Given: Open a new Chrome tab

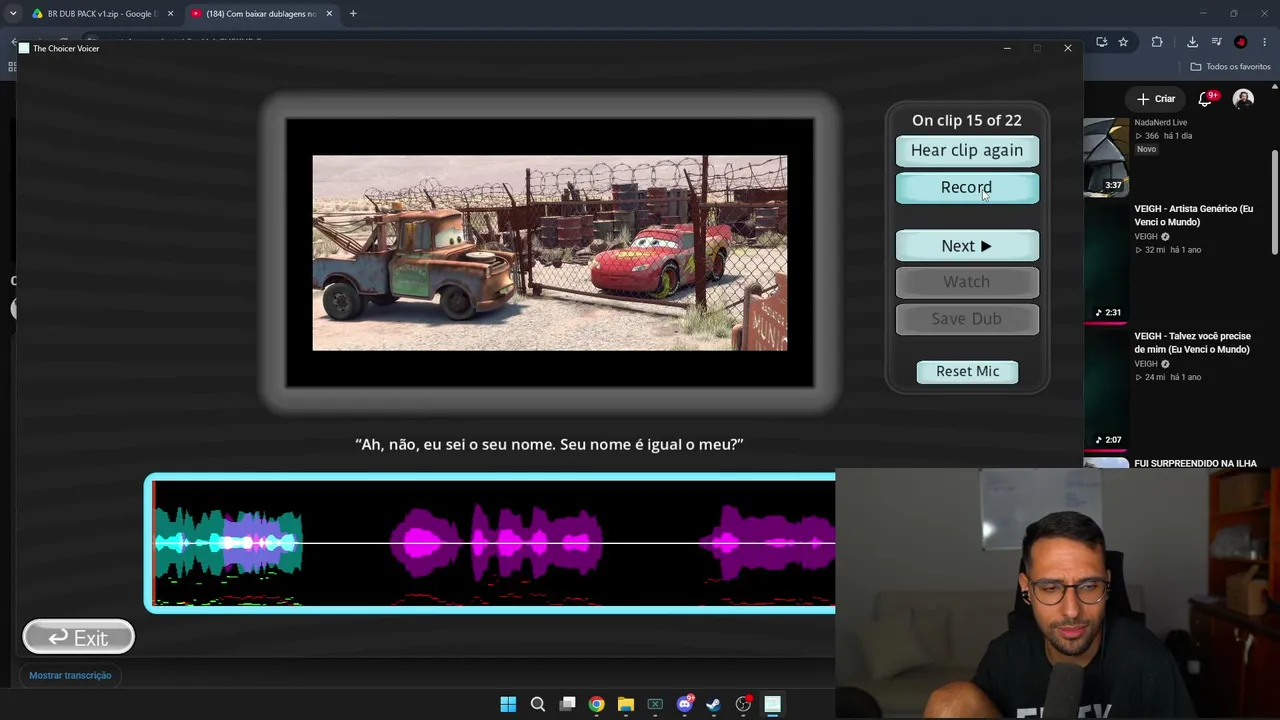Looking at the screenshot, I should (353, 14).
